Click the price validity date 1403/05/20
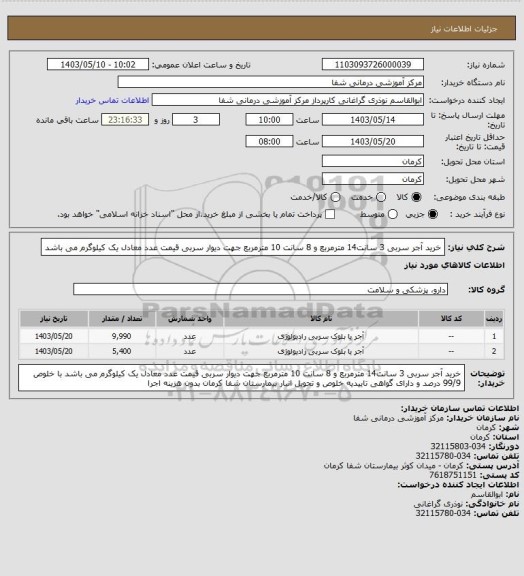The height and width of the screenshot is (576, 524). coord(373,141)
